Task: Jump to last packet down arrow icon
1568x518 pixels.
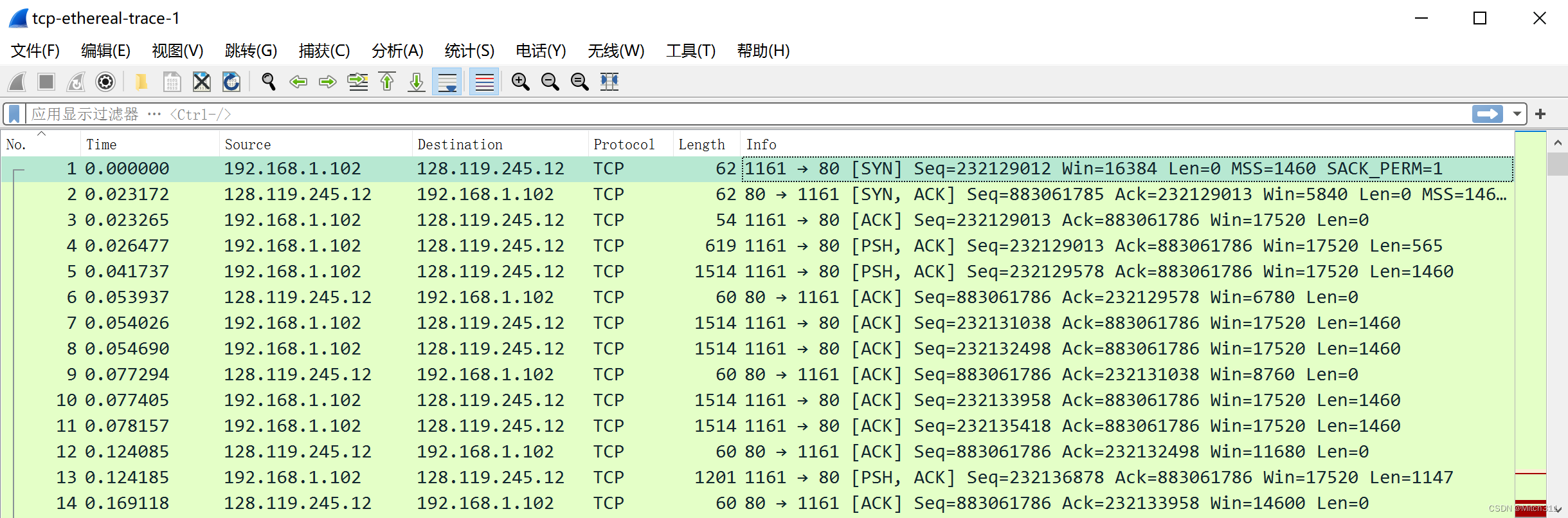Action: coord(417,82)
